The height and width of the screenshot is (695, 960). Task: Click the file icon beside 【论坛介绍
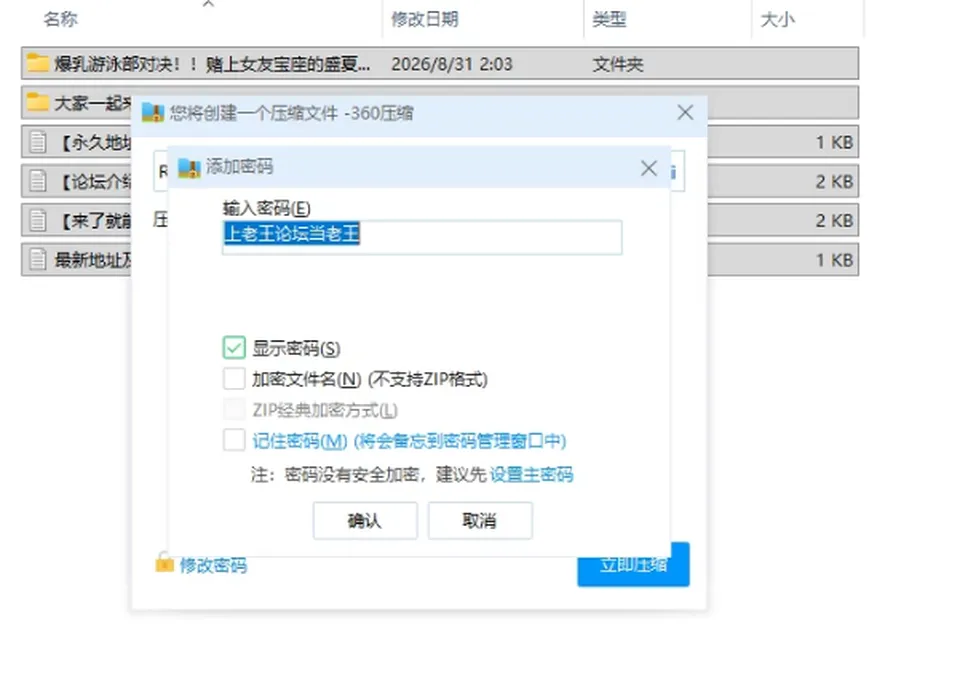point(38,181)
